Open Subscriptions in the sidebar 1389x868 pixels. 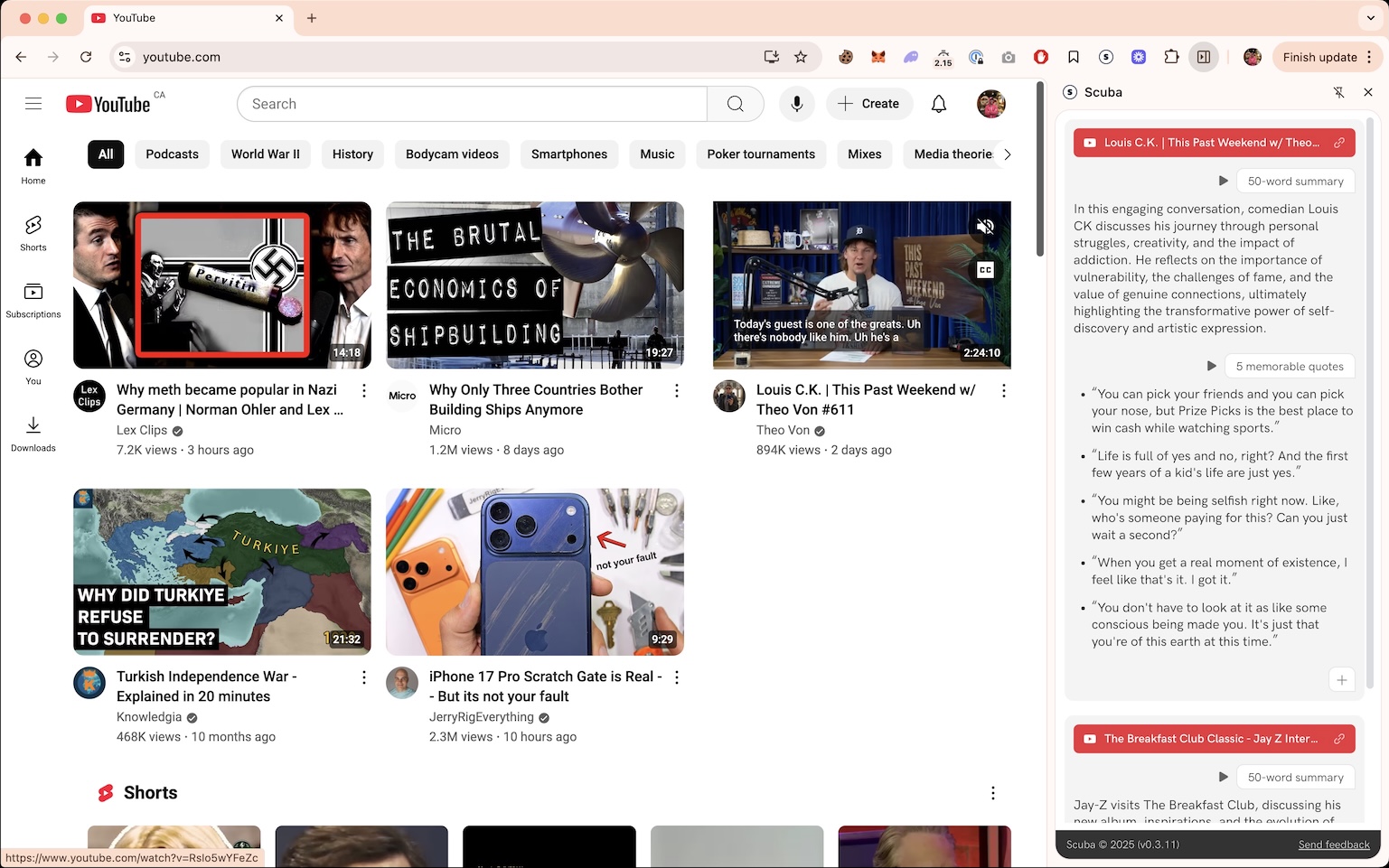tap(33, 300)
